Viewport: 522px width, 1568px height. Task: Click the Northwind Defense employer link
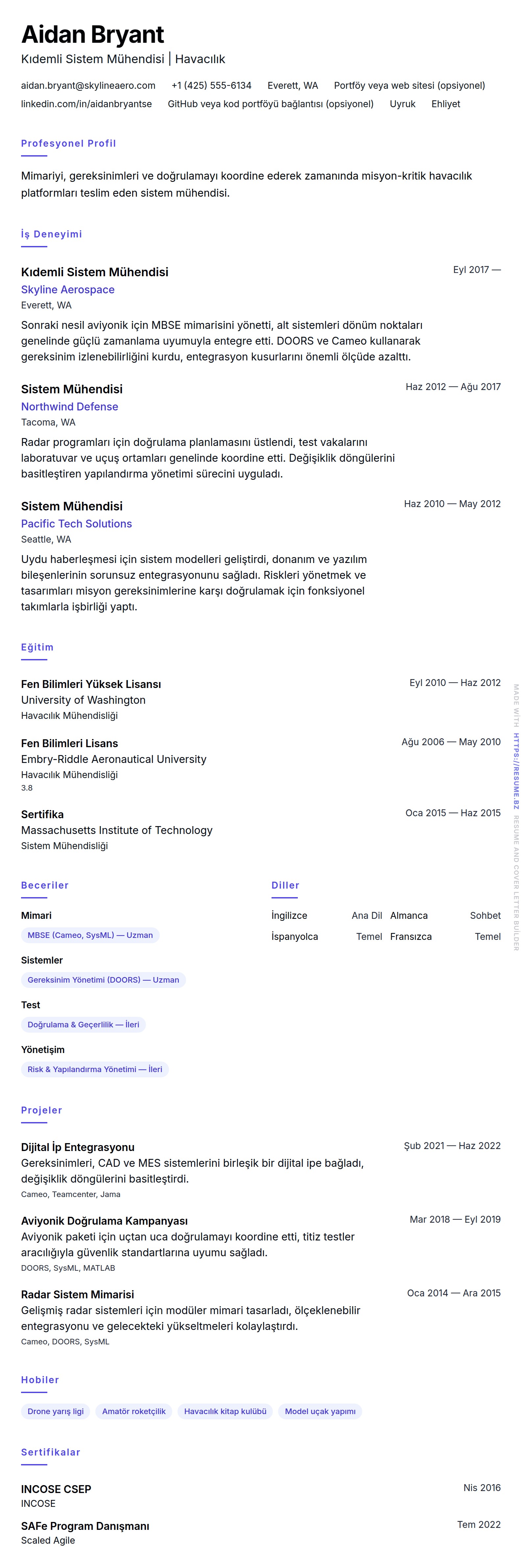coord(69,406)
